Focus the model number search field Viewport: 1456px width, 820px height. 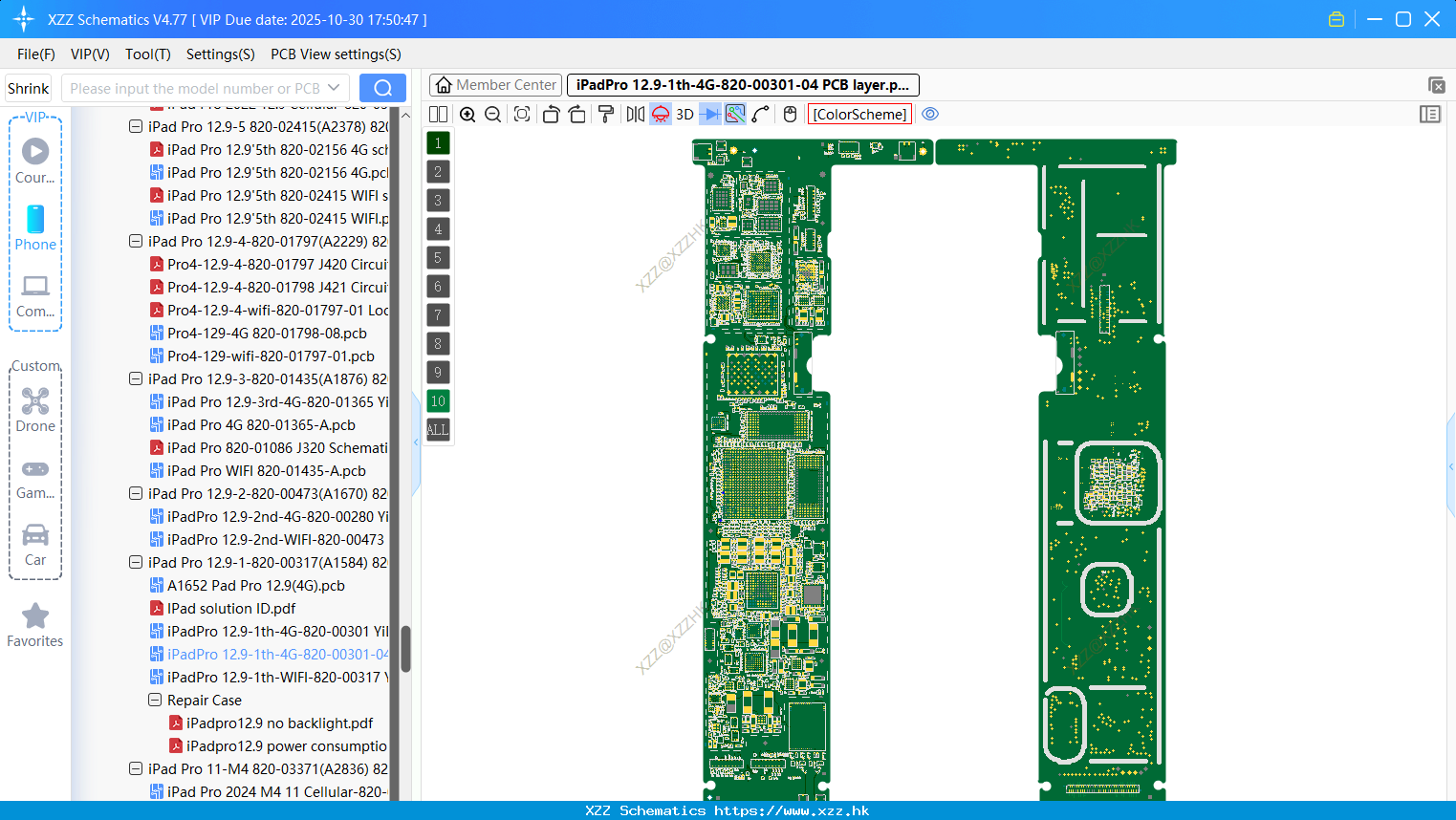pyautogui.click(x=194, y=88)
